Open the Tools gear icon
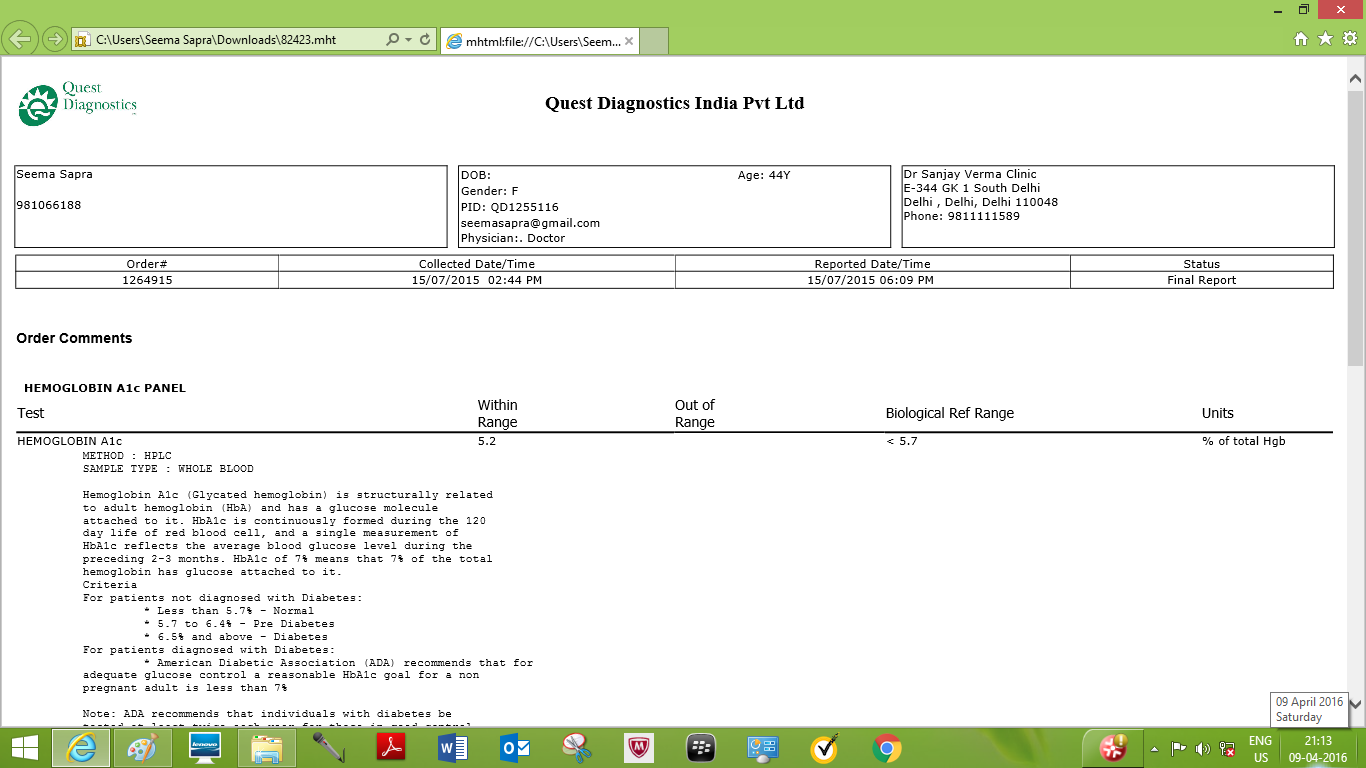Screen dimensions: 1366x768 pos(1349,38)
